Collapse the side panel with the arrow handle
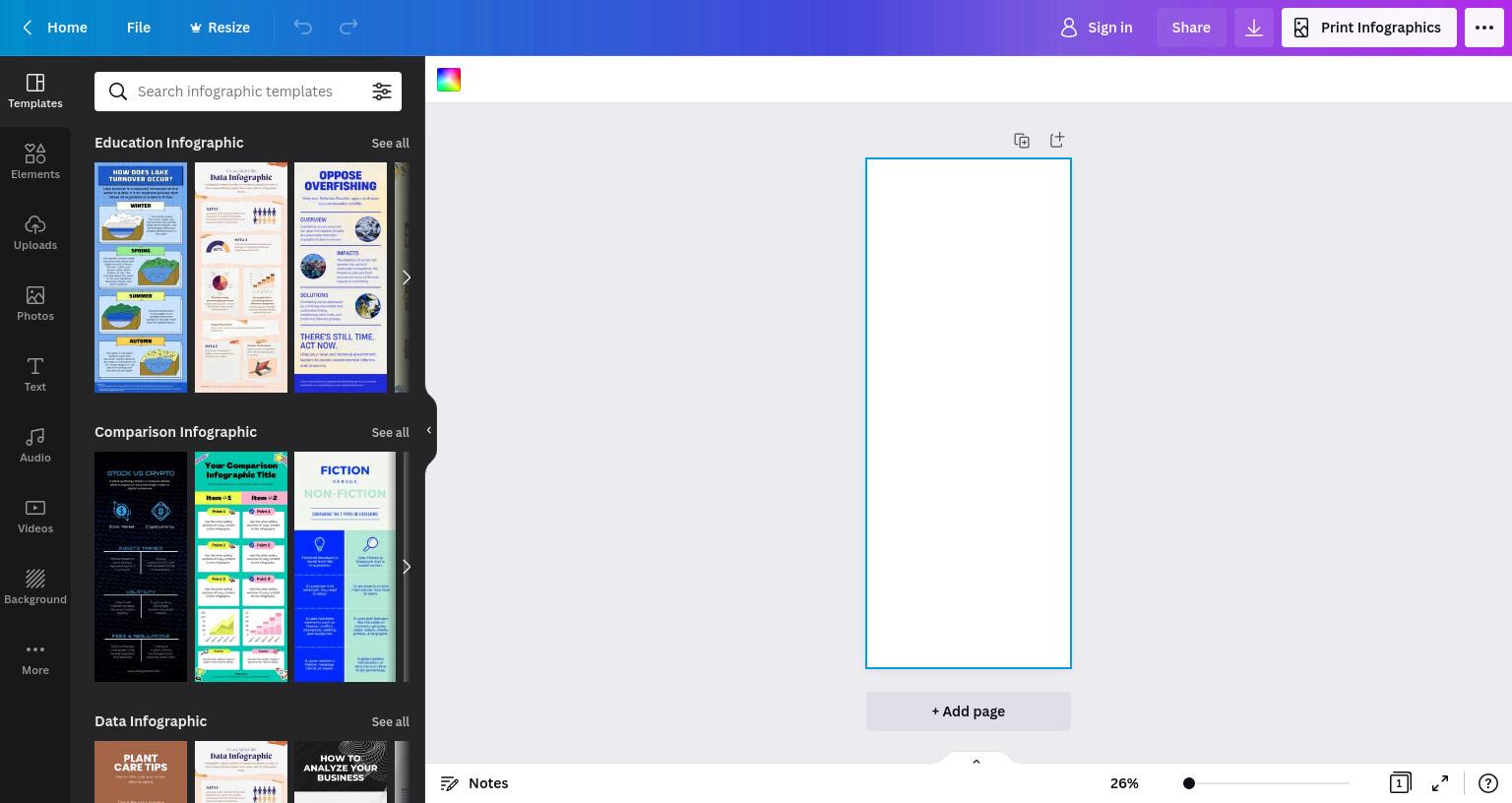Viewport: 1512px width, 803px height. 429,430
